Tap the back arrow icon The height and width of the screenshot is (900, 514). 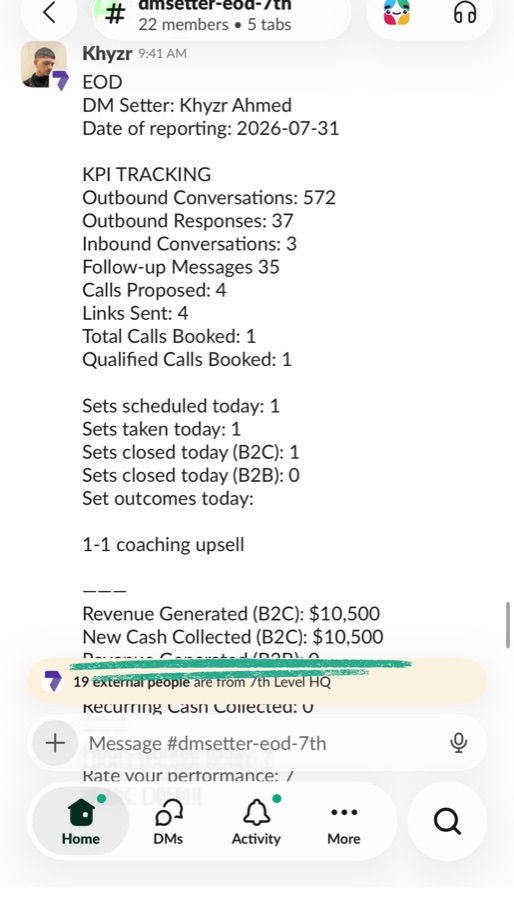coord(49,13)
